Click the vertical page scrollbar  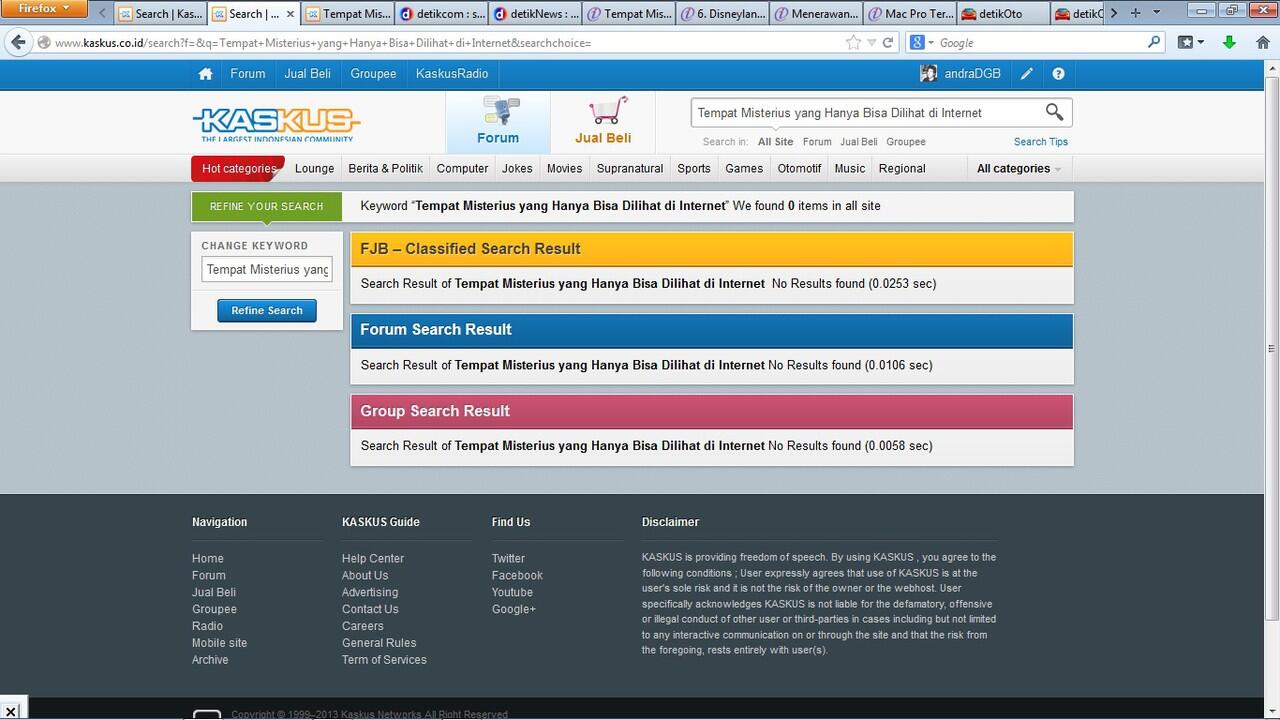coord(1272,348)
